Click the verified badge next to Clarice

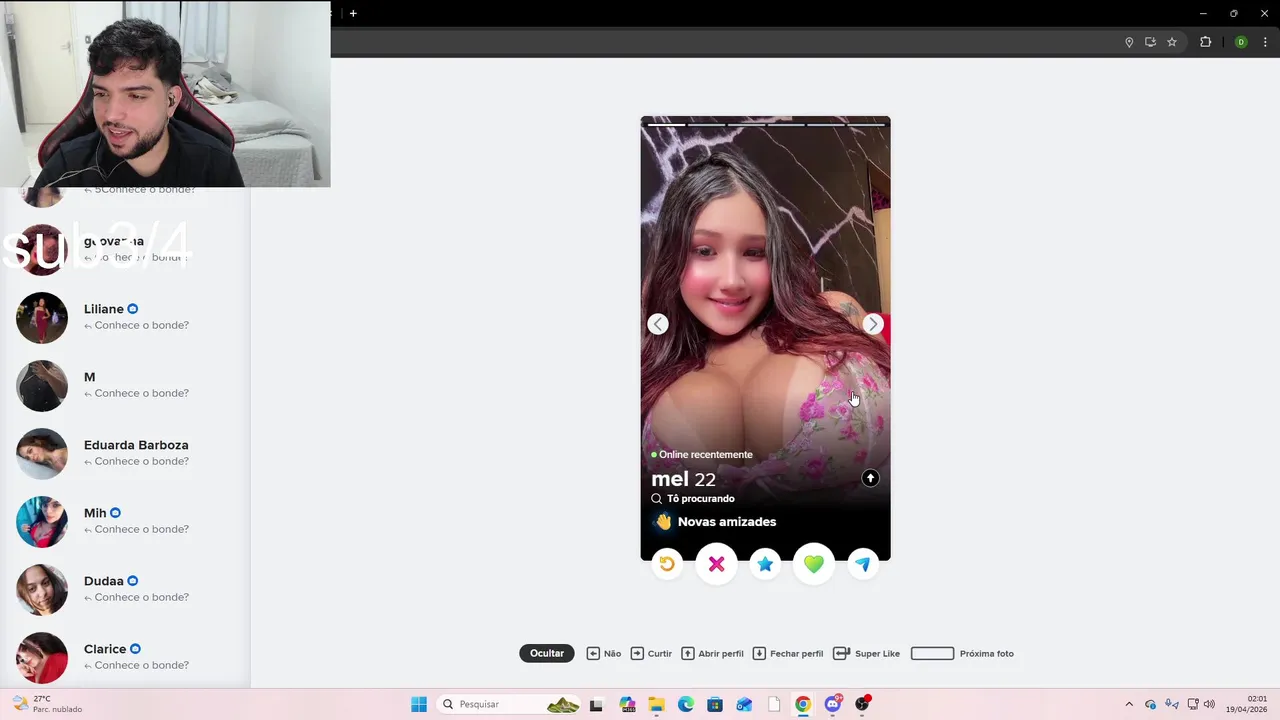pyautogui.click(x=135, y=649)
